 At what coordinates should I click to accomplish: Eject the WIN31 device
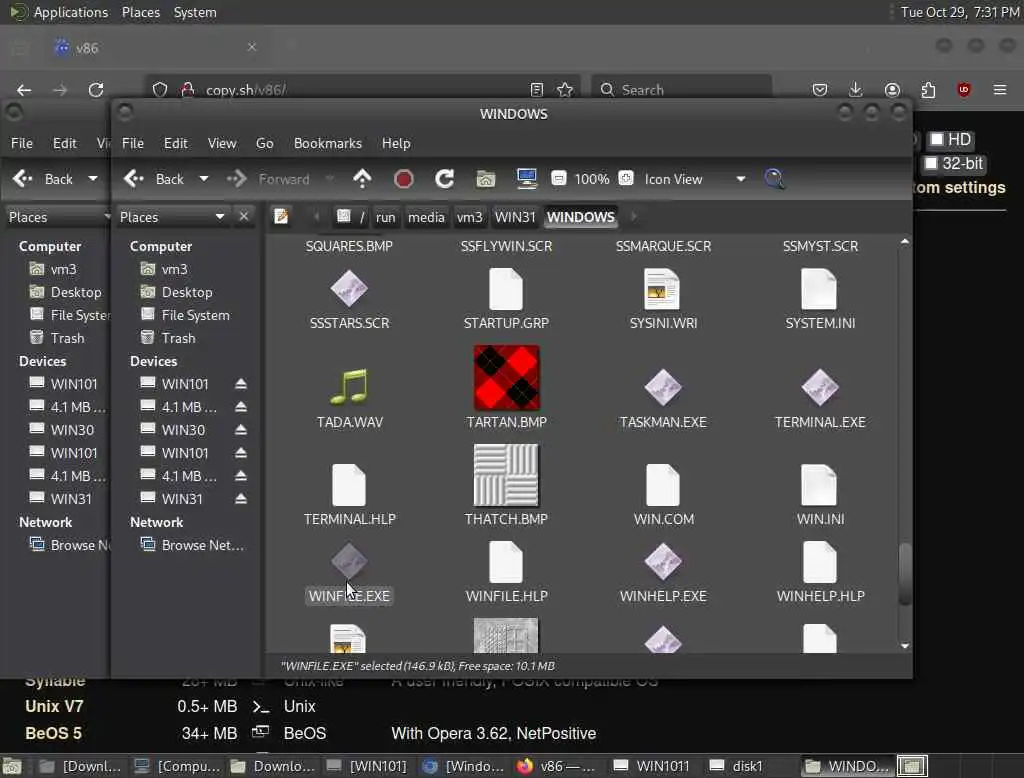coord(241,498)
